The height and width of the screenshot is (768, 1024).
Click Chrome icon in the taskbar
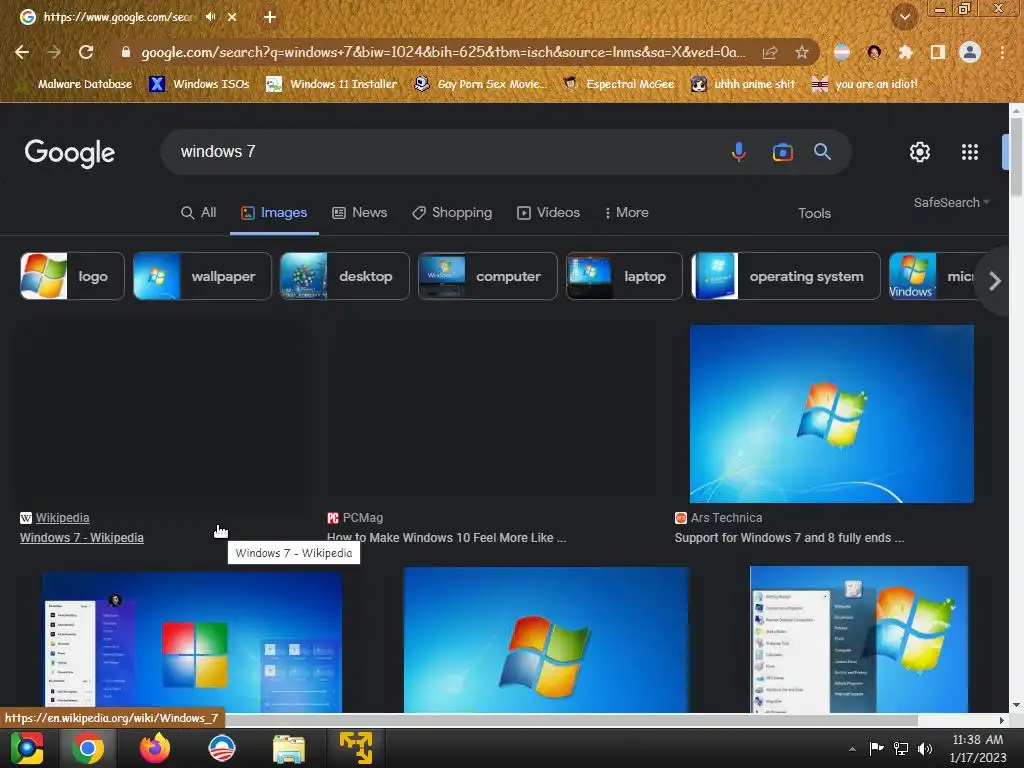88,748
